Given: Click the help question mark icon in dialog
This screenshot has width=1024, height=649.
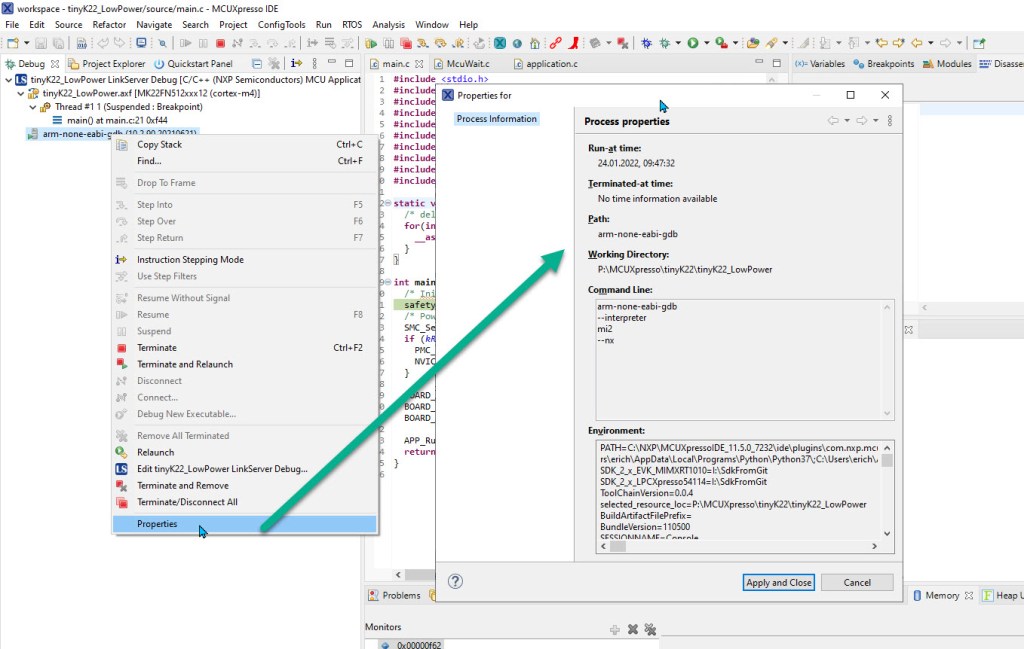Looking at the screenshot, I should 455,581.
